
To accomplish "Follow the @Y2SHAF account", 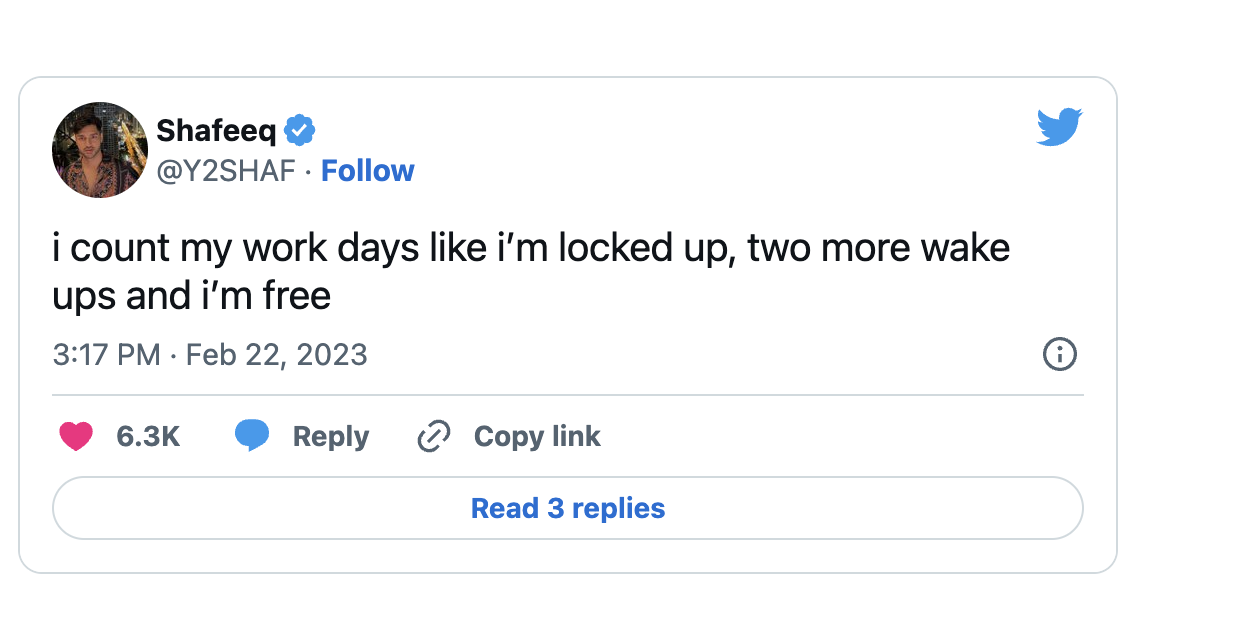I will [368, 171].
